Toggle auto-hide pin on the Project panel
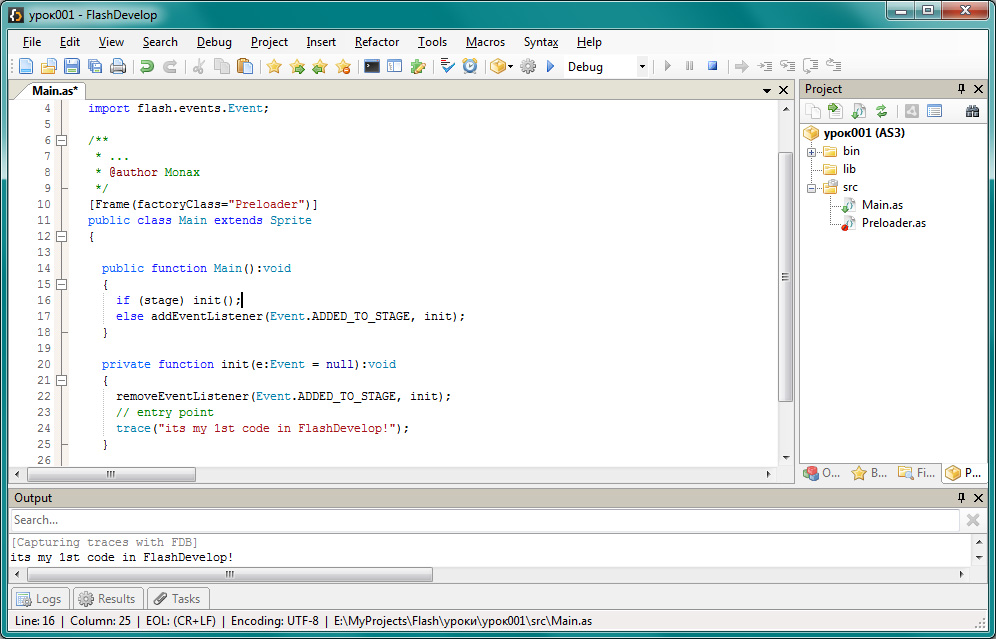This screenshot has height=639, width=996. pos(962,89)
